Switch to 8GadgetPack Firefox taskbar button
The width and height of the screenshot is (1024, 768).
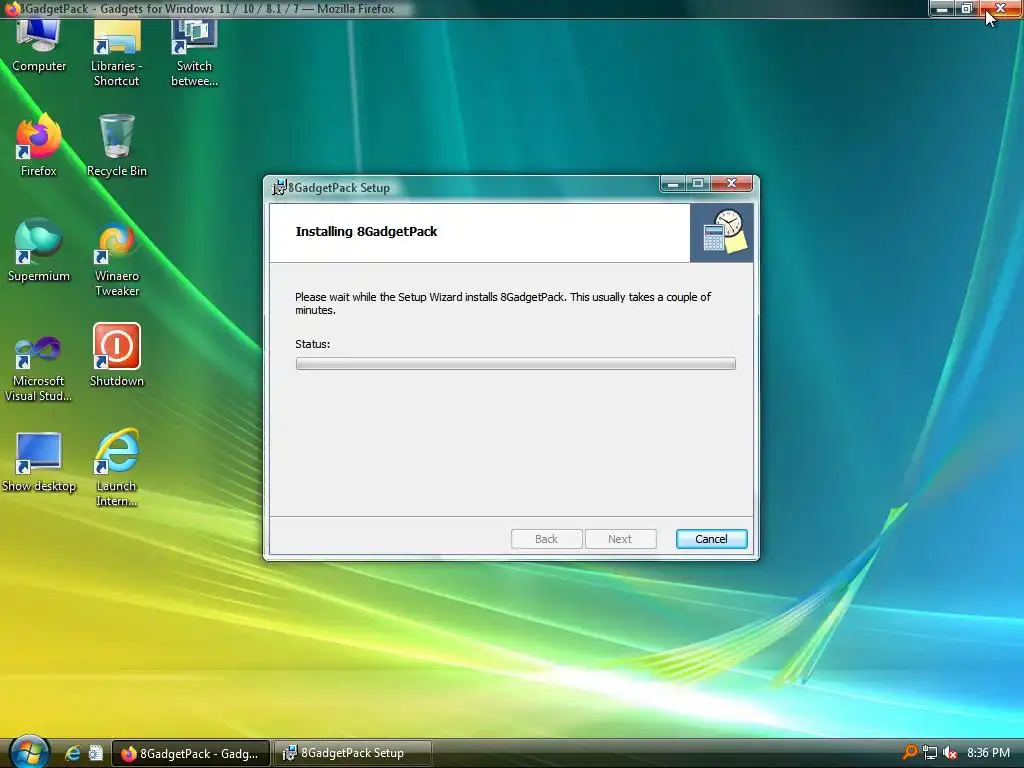[x=191, y=753]
